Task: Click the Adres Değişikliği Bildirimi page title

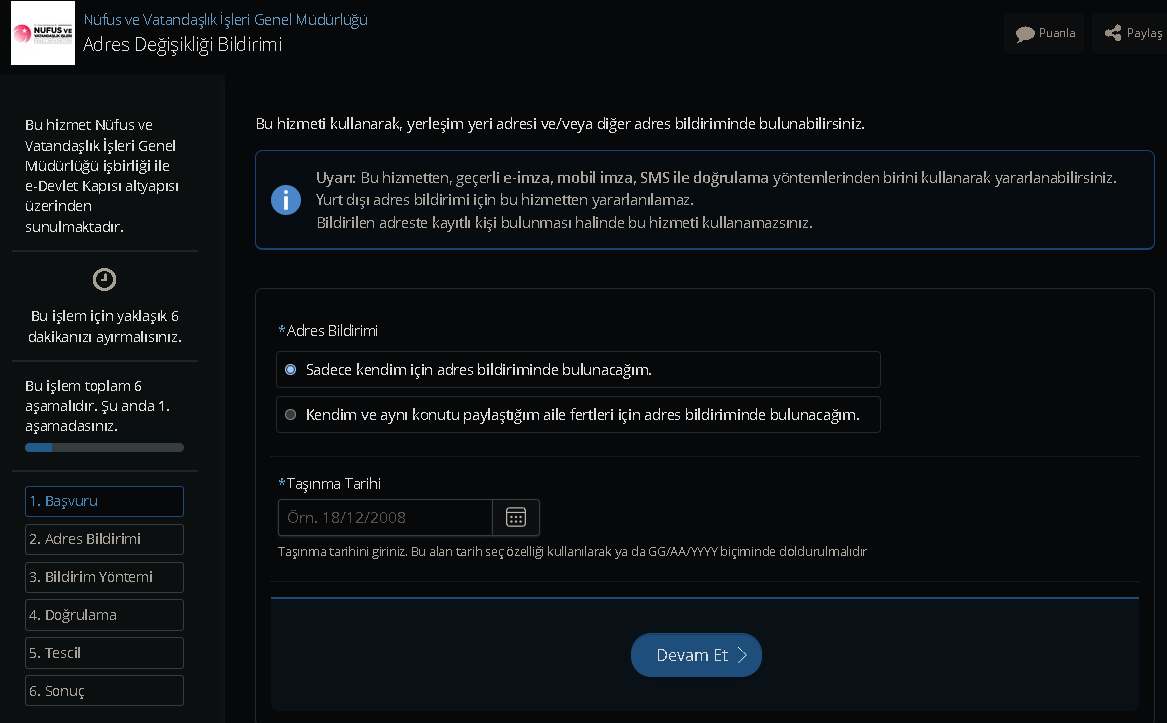Action: [182, 45]
